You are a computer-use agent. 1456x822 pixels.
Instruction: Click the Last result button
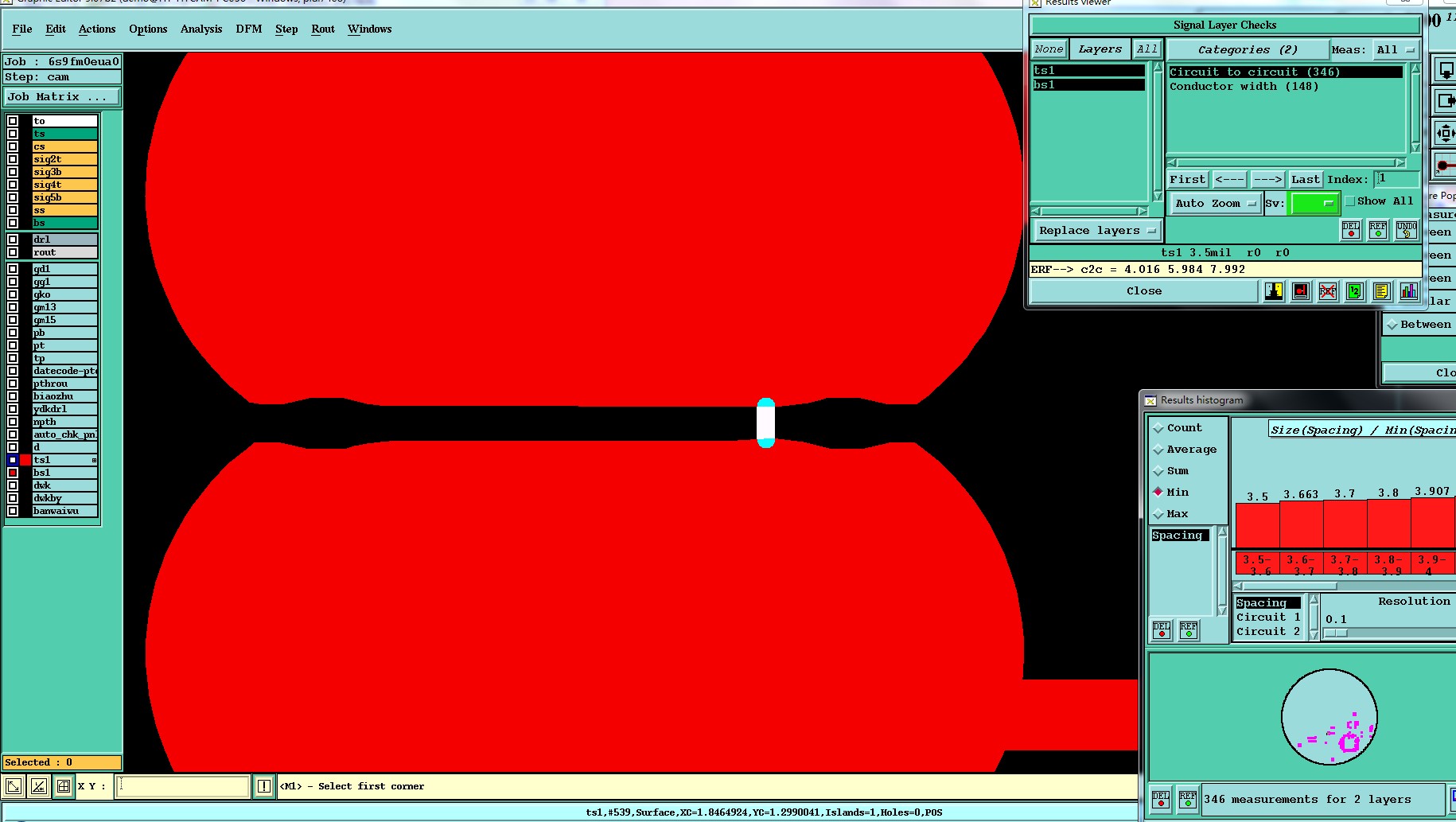tap(1306, 179)
